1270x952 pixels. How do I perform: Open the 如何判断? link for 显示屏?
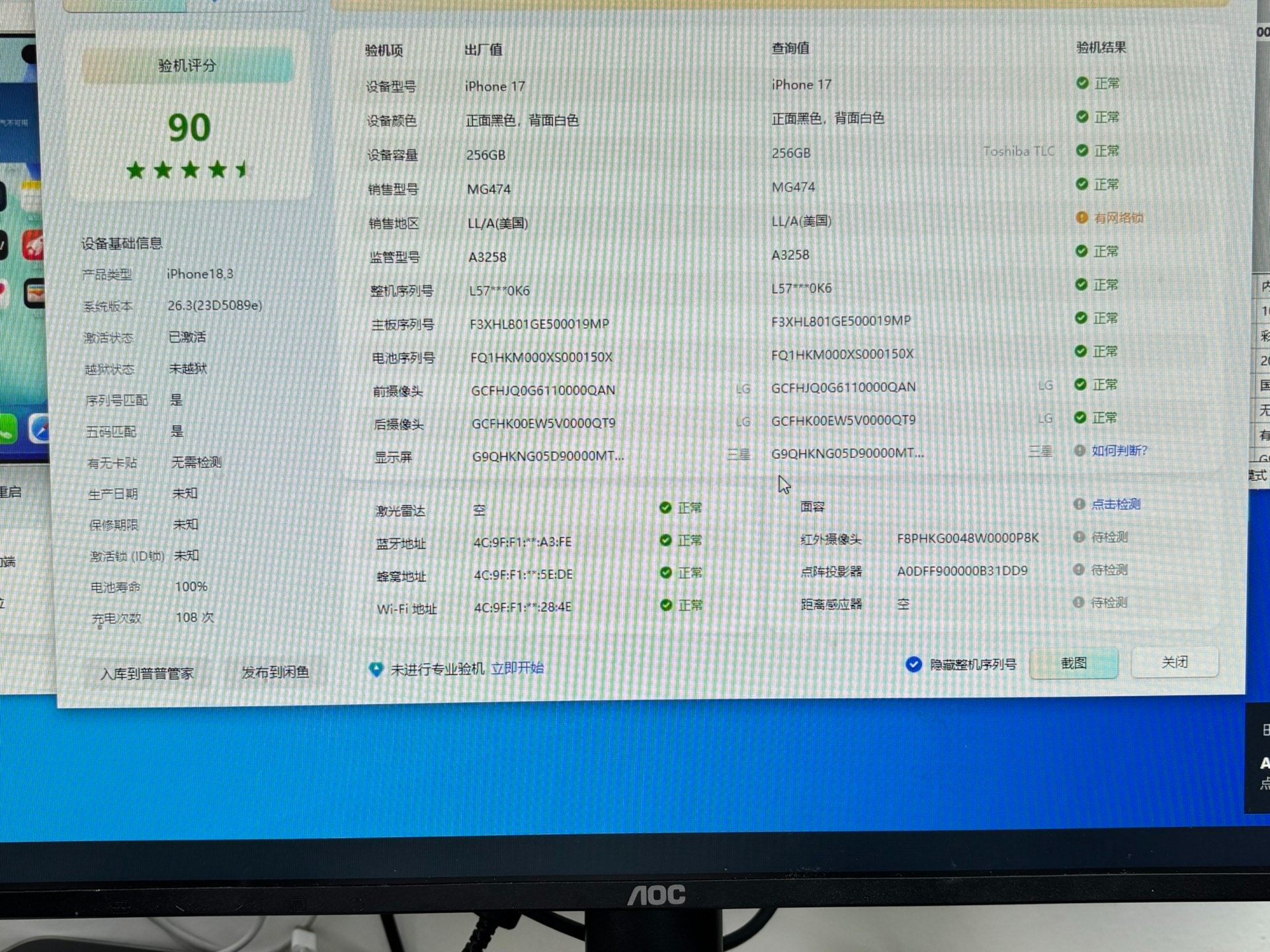[1119, 450]
